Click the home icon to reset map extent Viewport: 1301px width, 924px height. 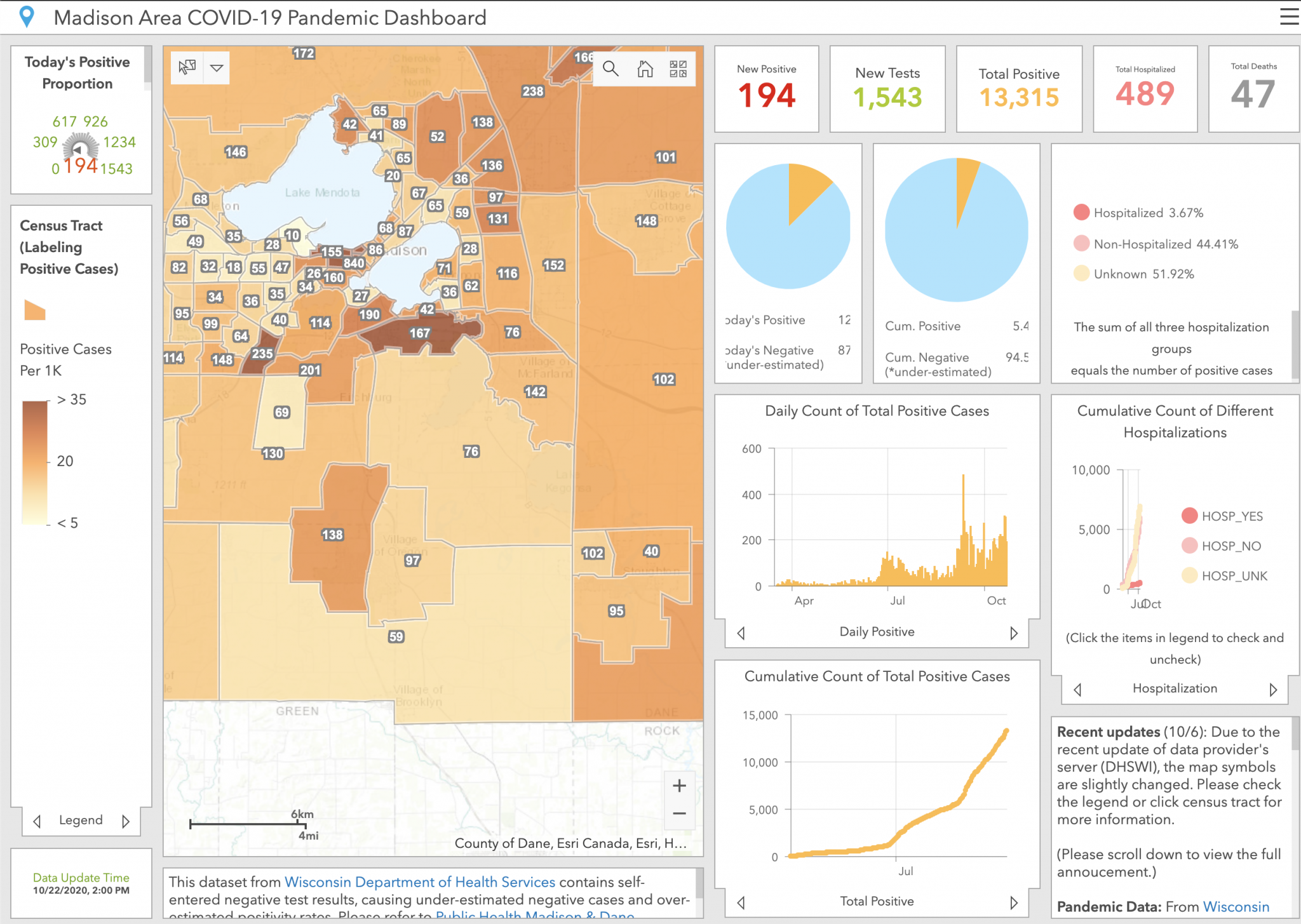coord(645,69)
